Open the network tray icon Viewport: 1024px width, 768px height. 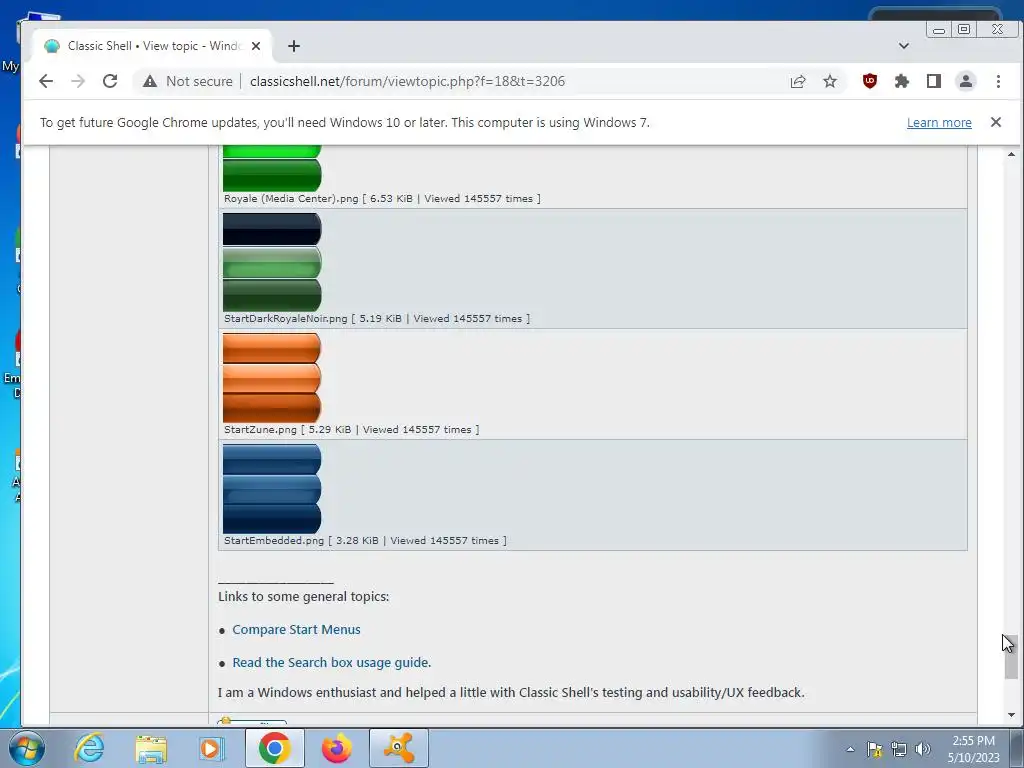tap(899, 749)
